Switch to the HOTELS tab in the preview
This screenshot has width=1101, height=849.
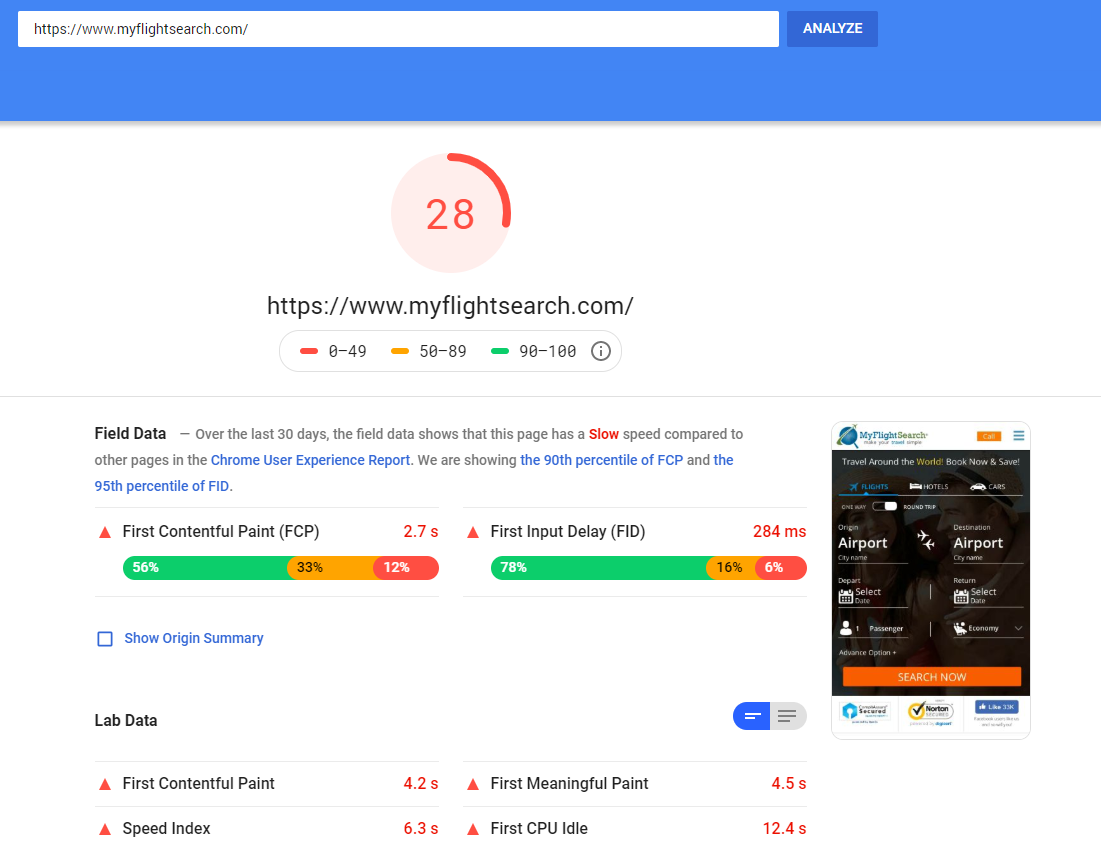point(929,487)
